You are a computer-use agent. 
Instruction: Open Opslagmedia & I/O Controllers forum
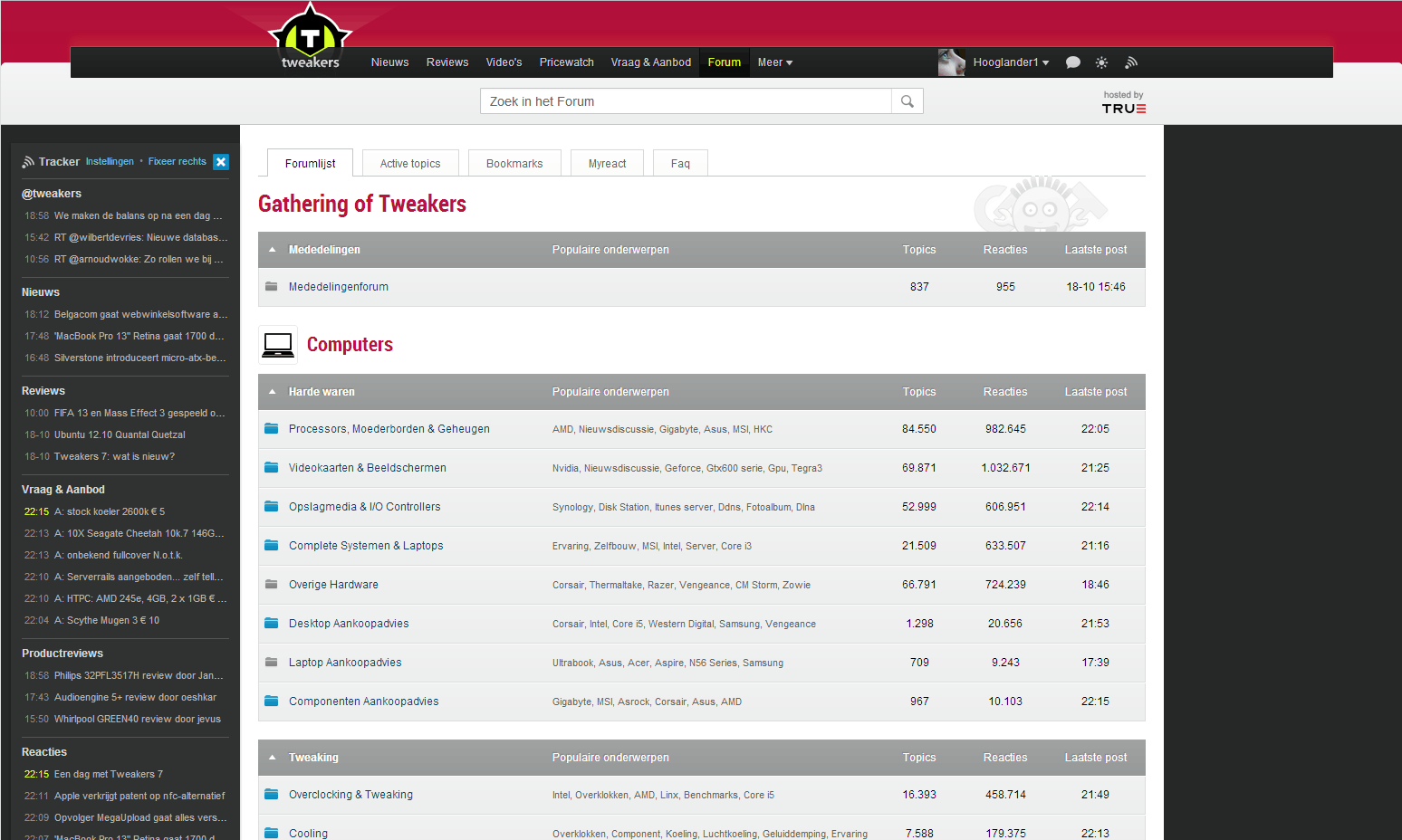pyautogui.click(x=365, y=507)
